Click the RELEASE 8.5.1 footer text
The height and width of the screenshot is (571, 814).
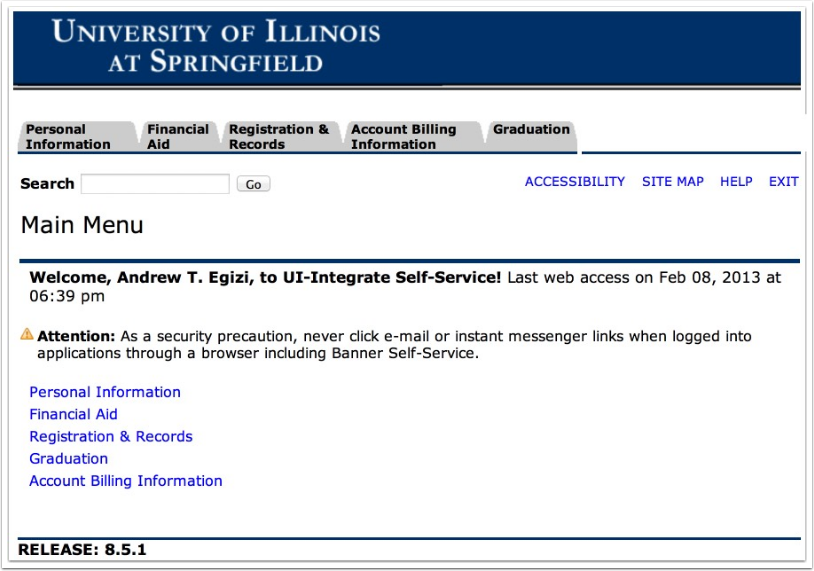tap(82, 549)
